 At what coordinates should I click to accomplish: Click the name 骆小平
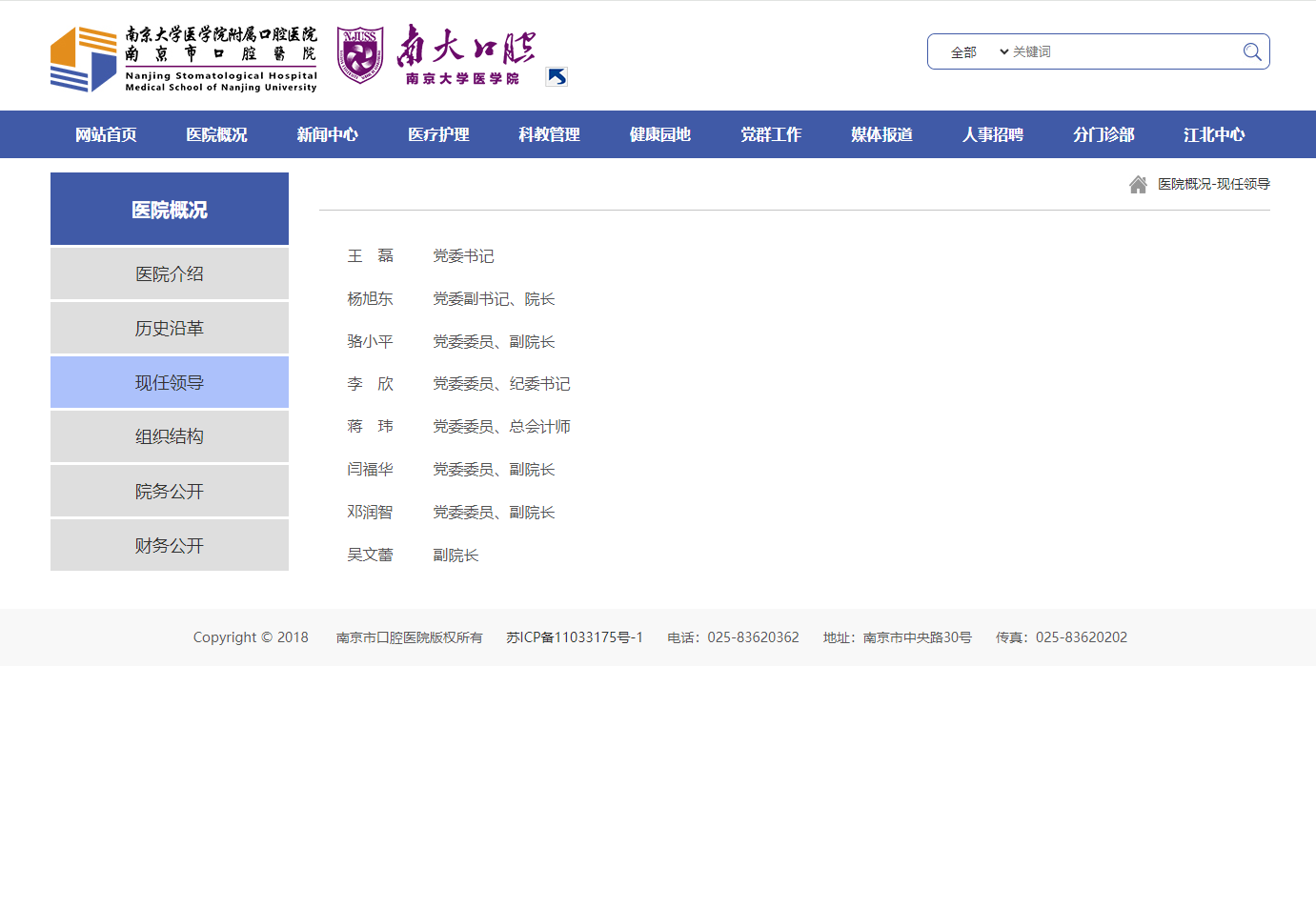pos(370,341)
